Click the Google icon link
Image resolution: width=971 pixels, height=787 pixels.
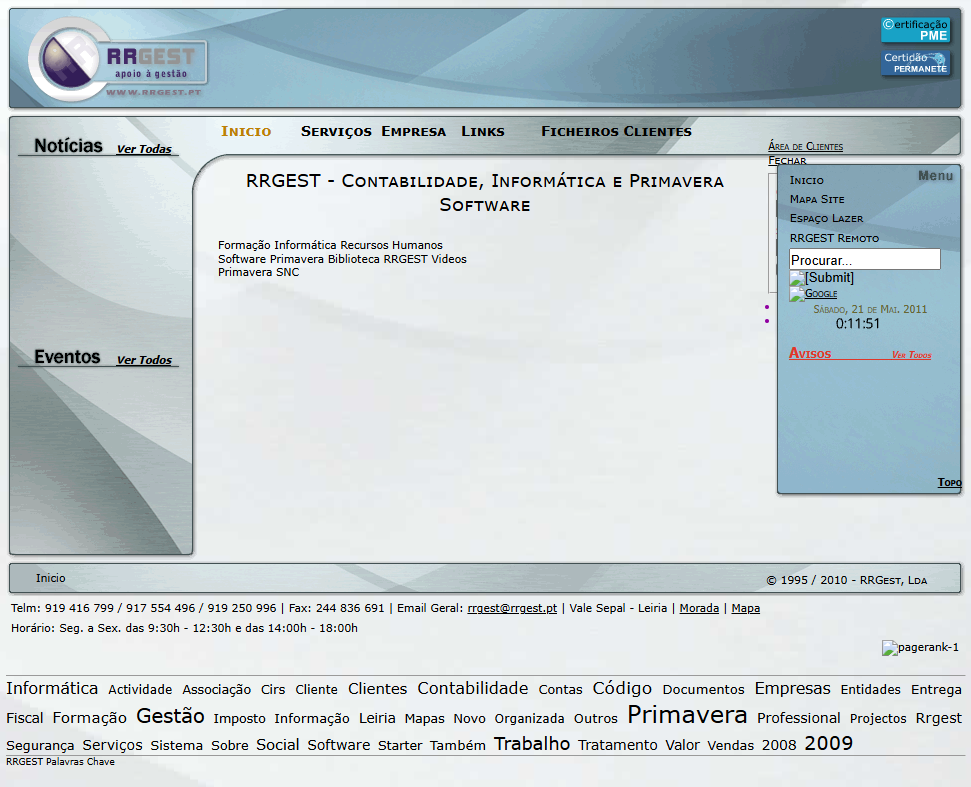point(813,294)
